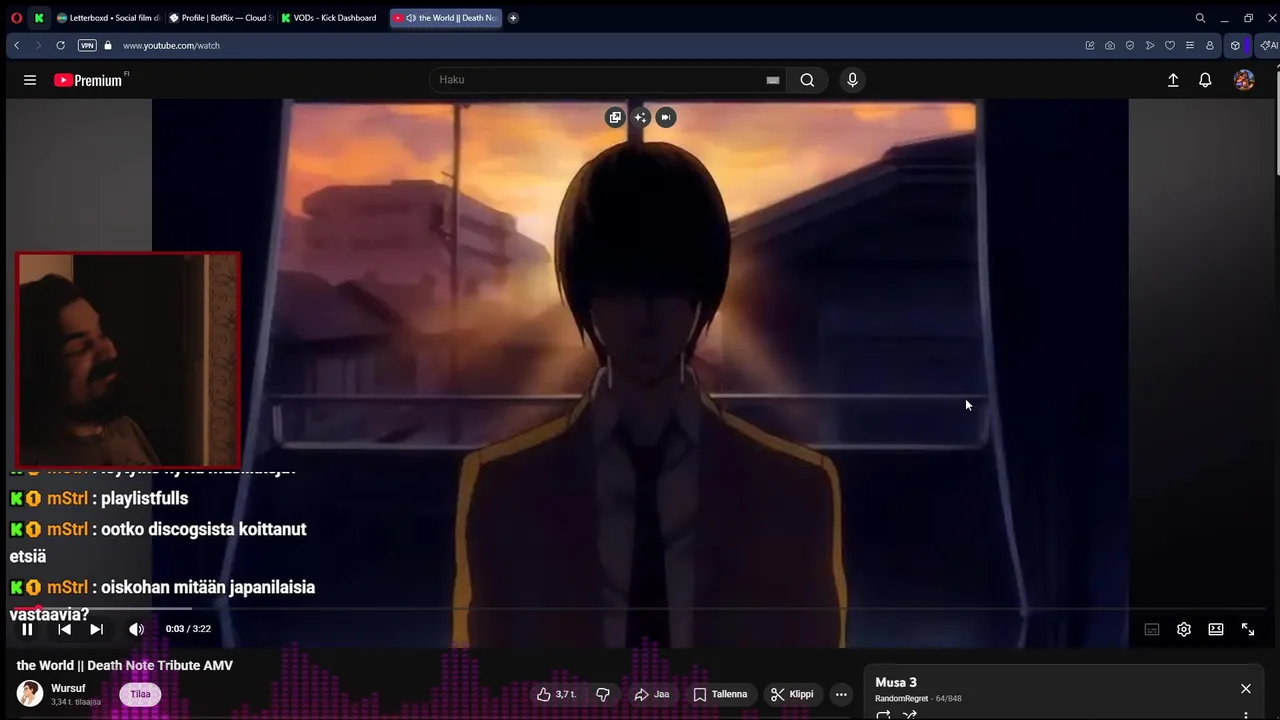
Task: Mute the video using the speaker icon
Action: point(136,629)
